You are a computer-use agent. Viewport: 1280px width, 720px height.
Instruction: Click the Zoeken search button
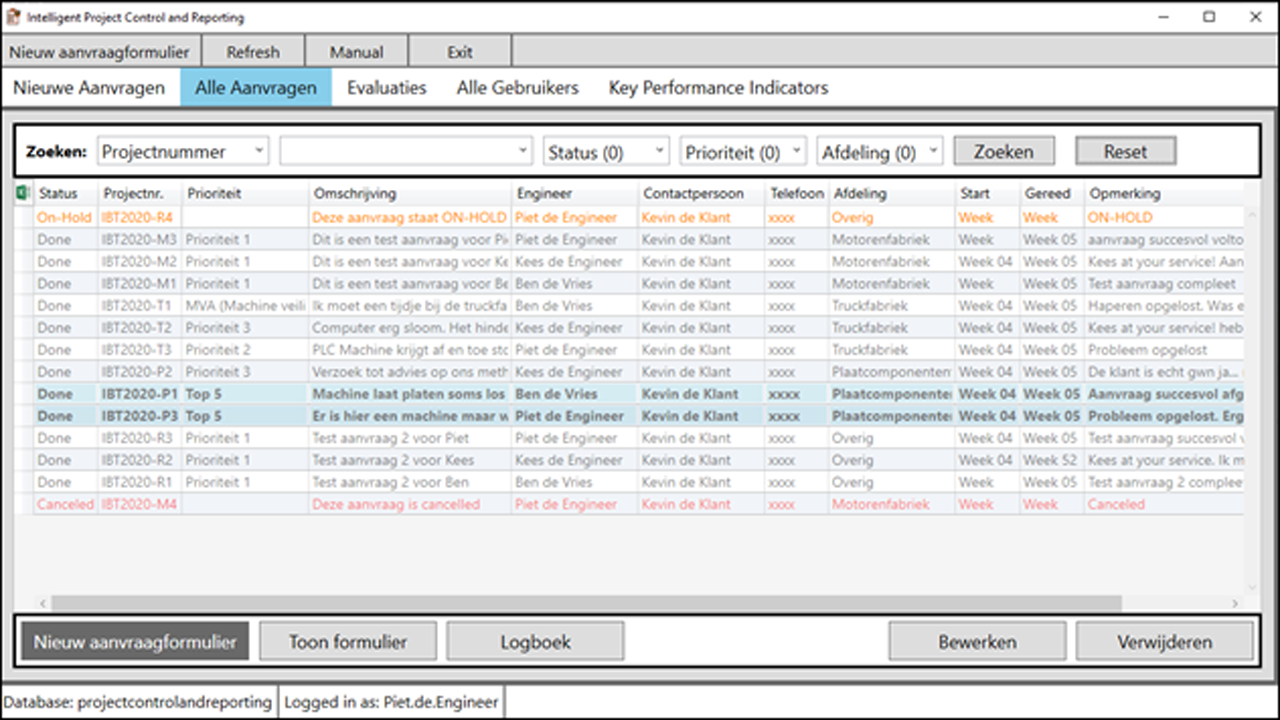coord(1004,151)
